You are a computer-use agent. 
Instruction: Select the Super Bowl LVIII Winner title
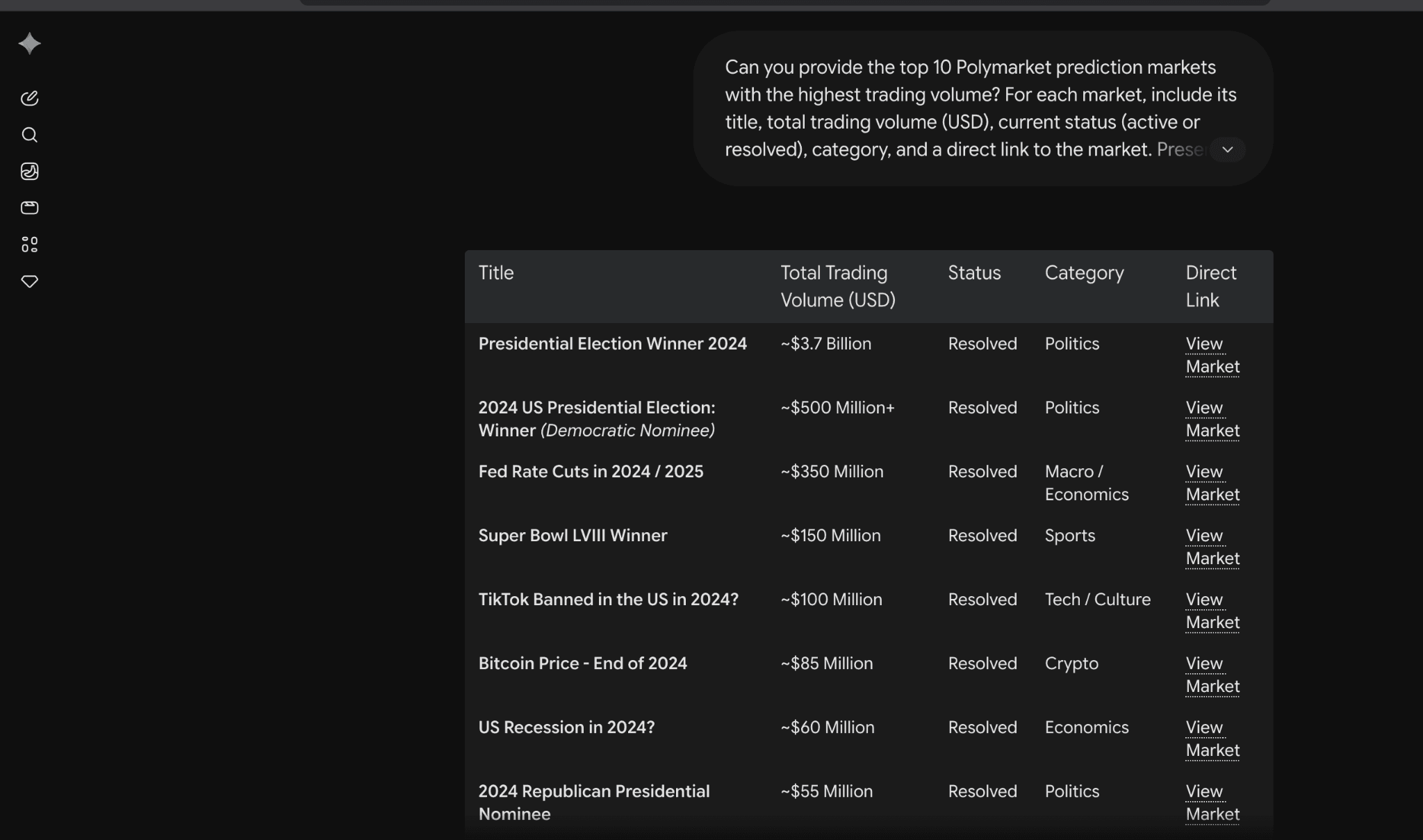point(573,536)
